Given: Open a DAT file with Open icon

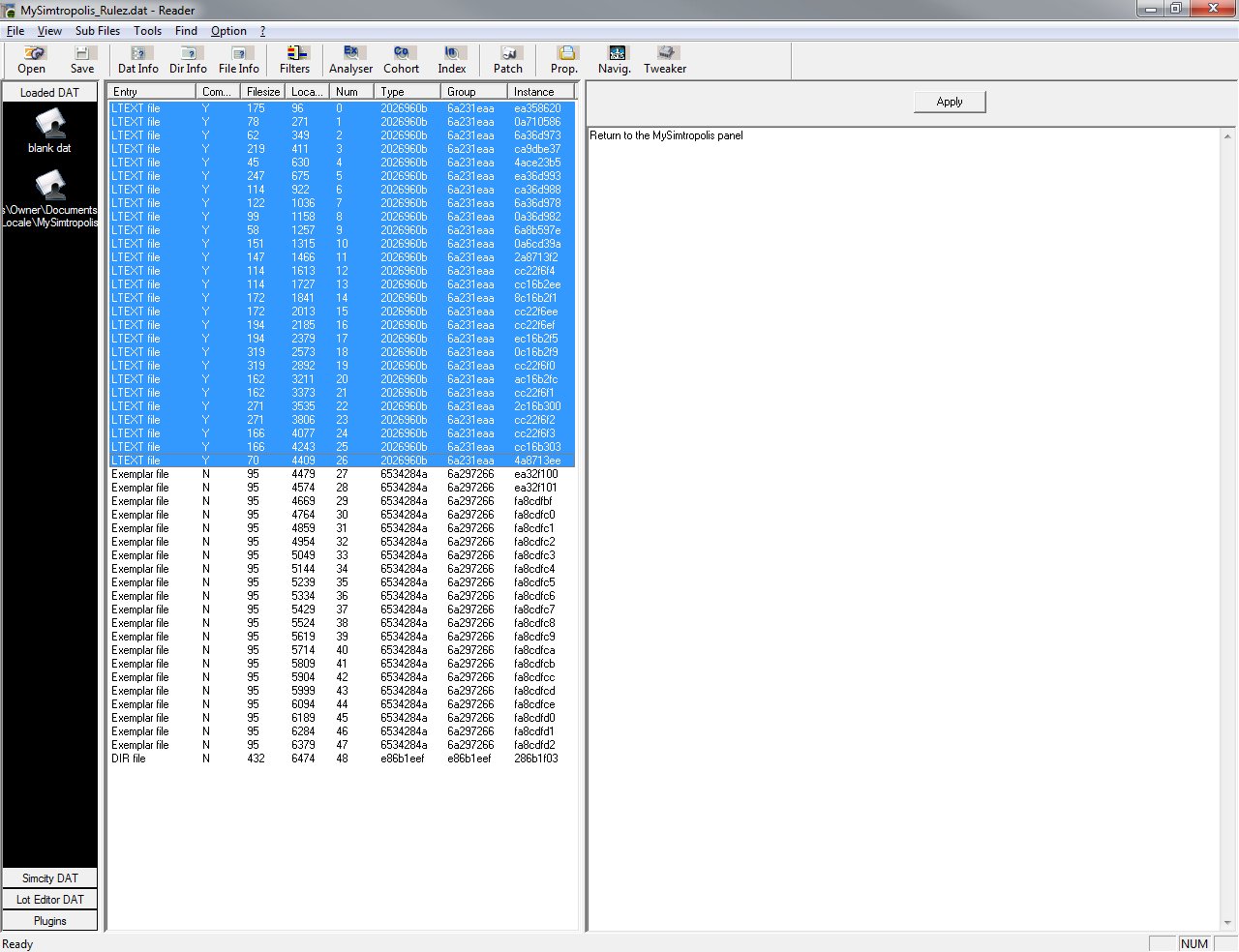Looking at the screenshot, I should [32, 60].
